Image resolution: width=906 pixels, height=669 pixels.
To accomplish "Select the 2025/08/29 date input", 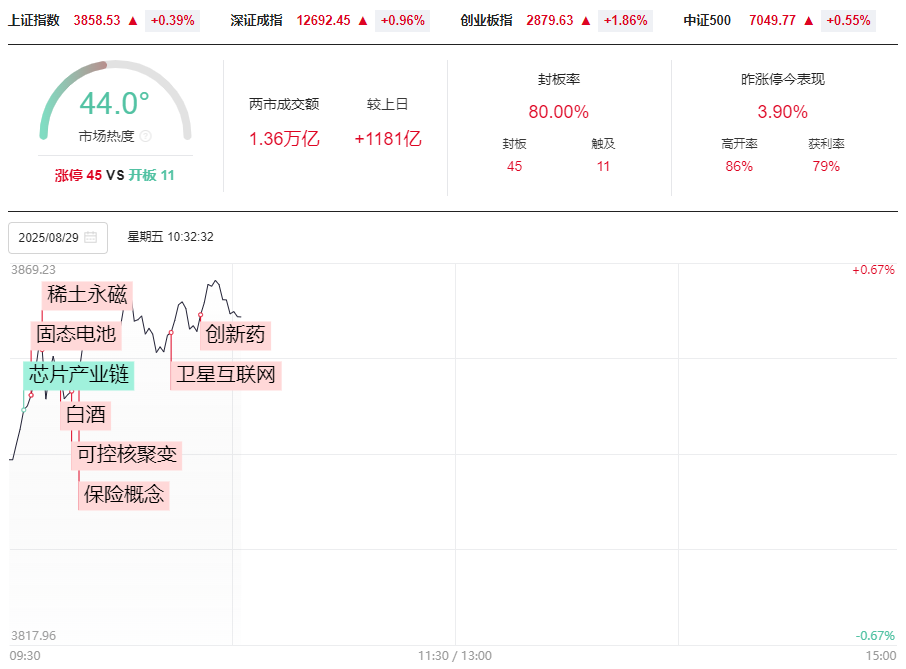I will click(49, 238).
